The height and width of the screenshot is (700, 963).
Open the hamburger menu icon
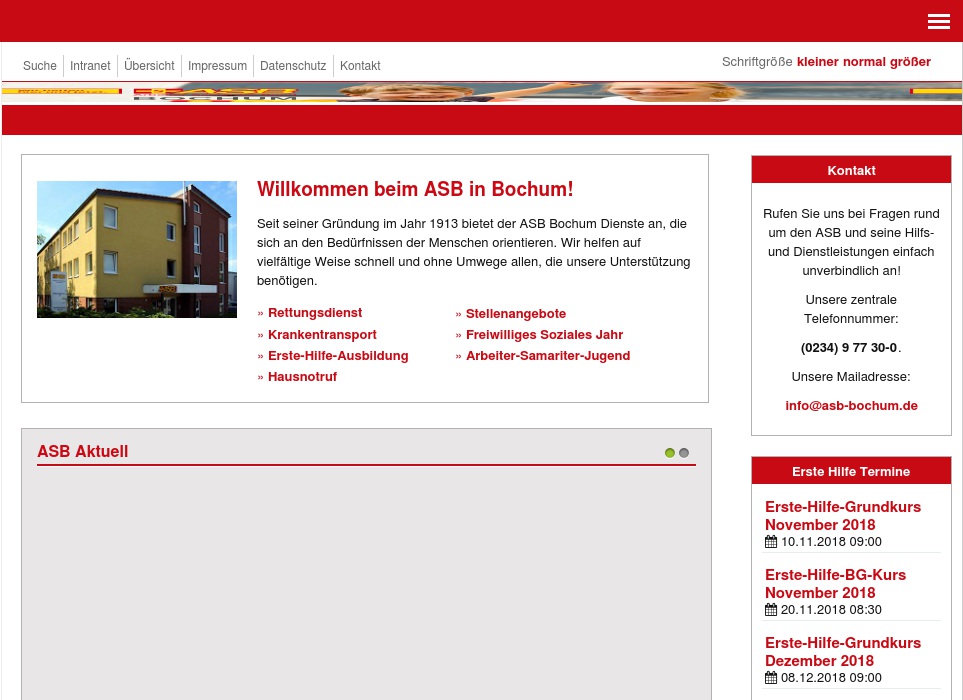tap(938, 21)
